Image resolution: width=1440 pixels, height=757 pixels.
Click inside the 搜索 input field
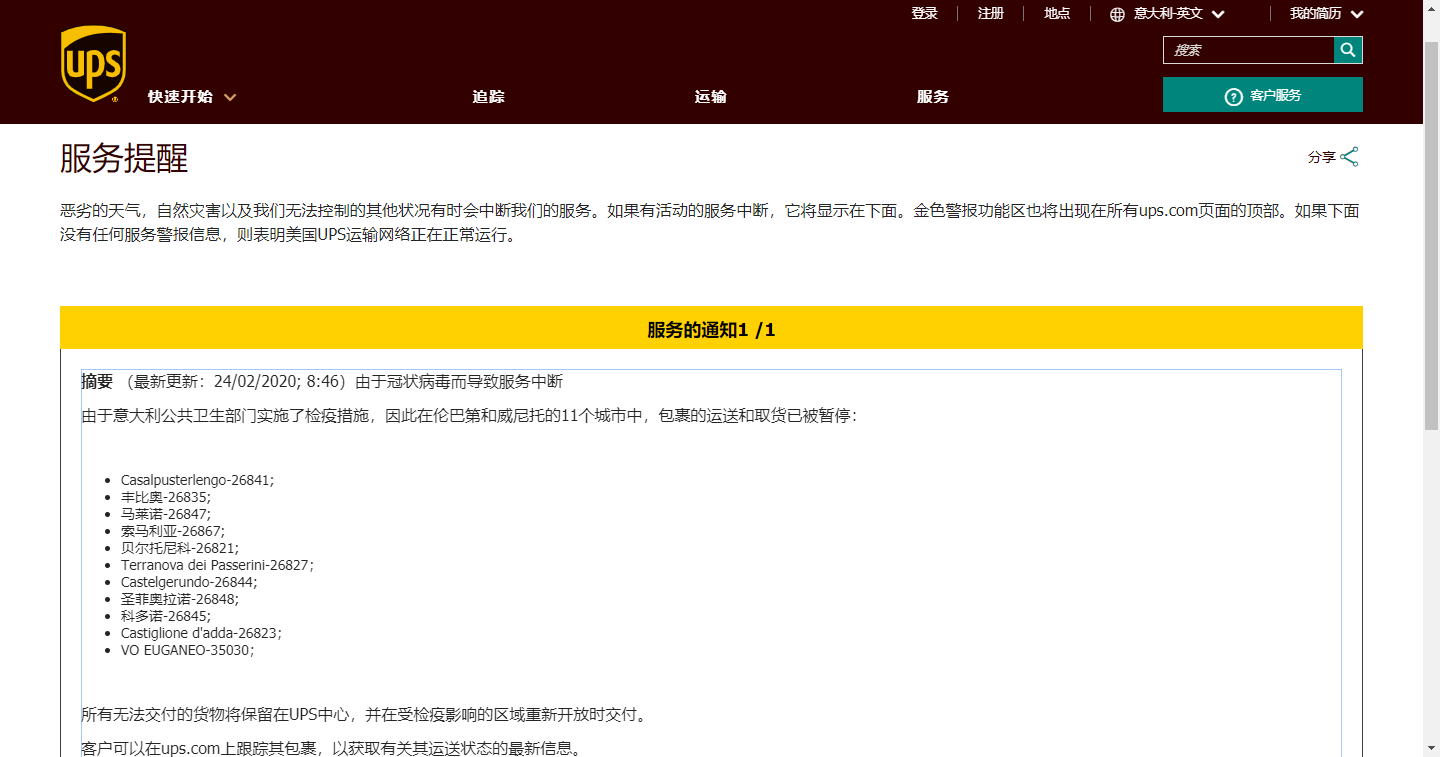tap(1248, 49)
